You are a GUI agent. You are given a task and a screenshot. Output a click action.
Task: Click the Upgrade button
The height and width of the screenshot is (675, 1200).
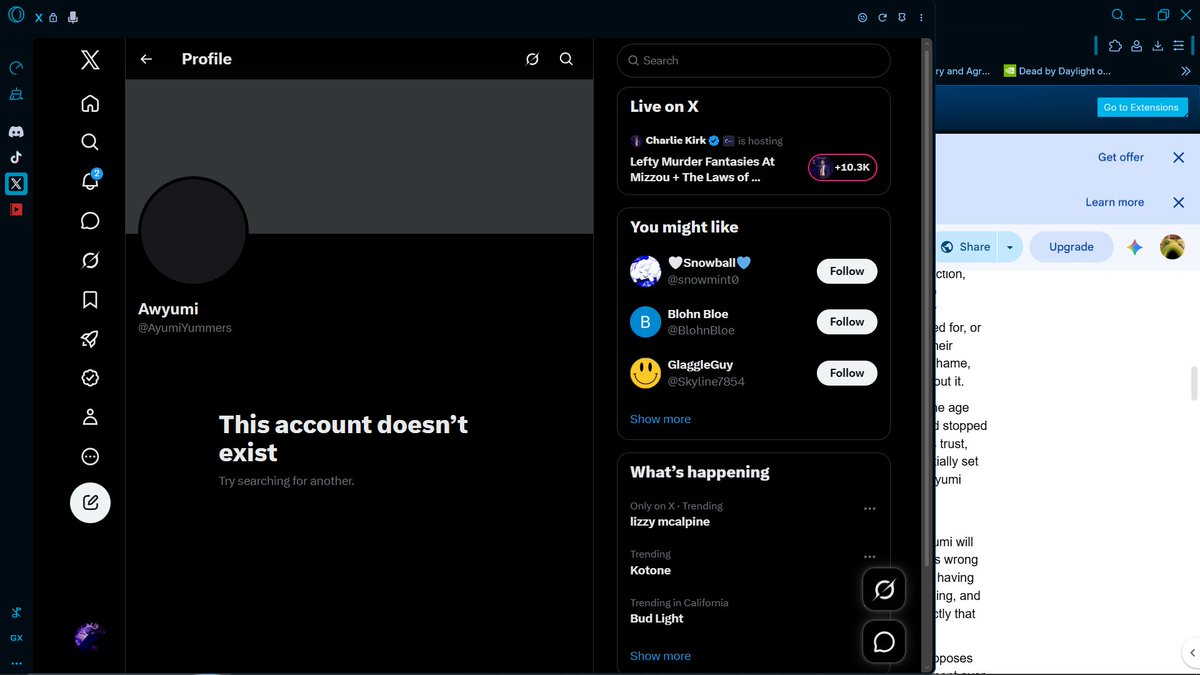coord(1071,247)
